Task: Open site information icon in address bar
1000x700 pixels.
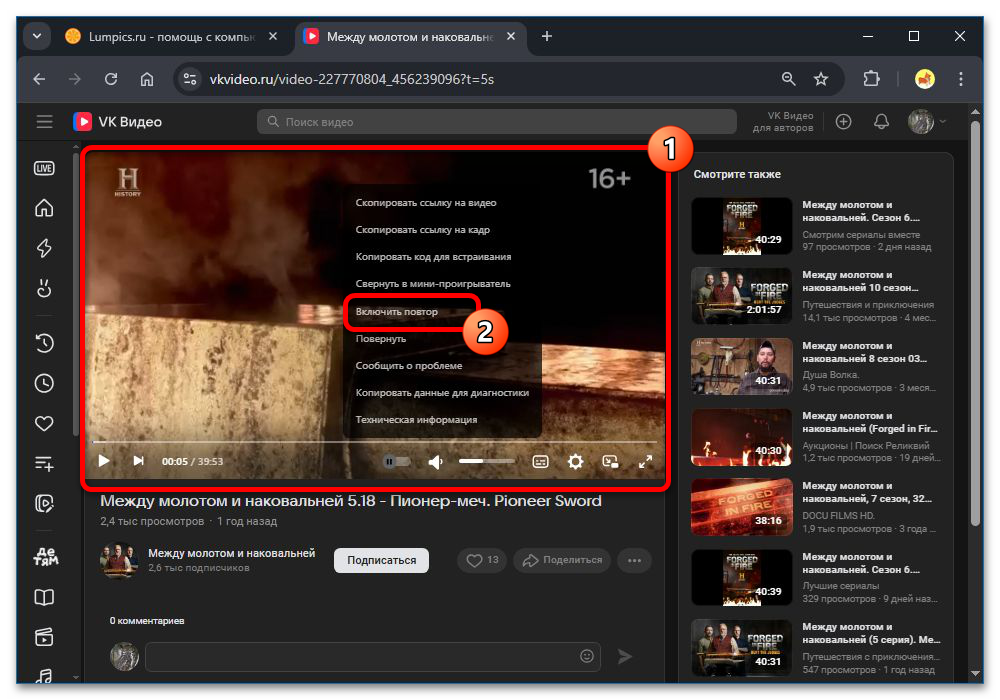Action: 190,79
